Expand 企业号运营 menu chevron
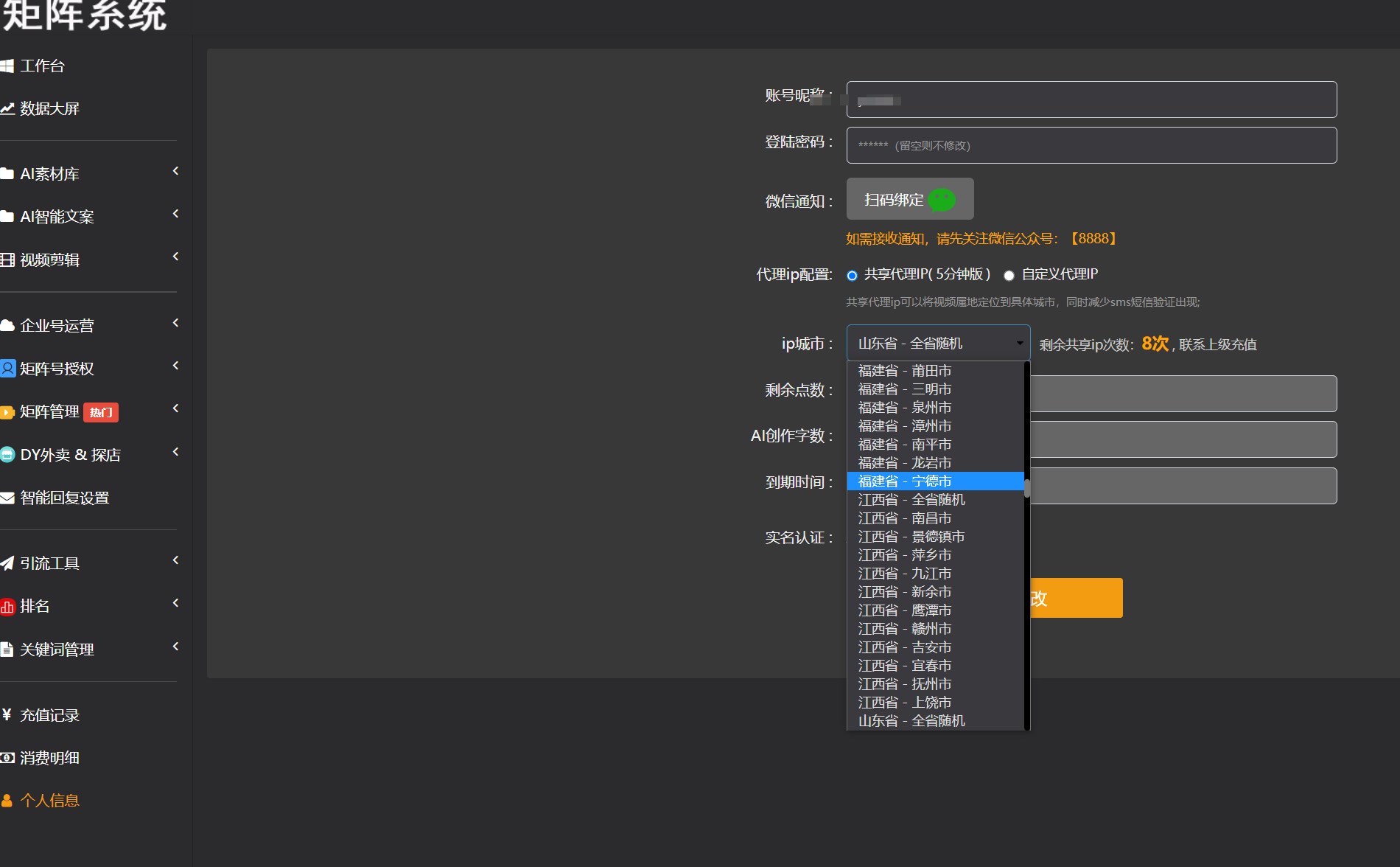Screen dimensions: 1400x867 point(175,323)
